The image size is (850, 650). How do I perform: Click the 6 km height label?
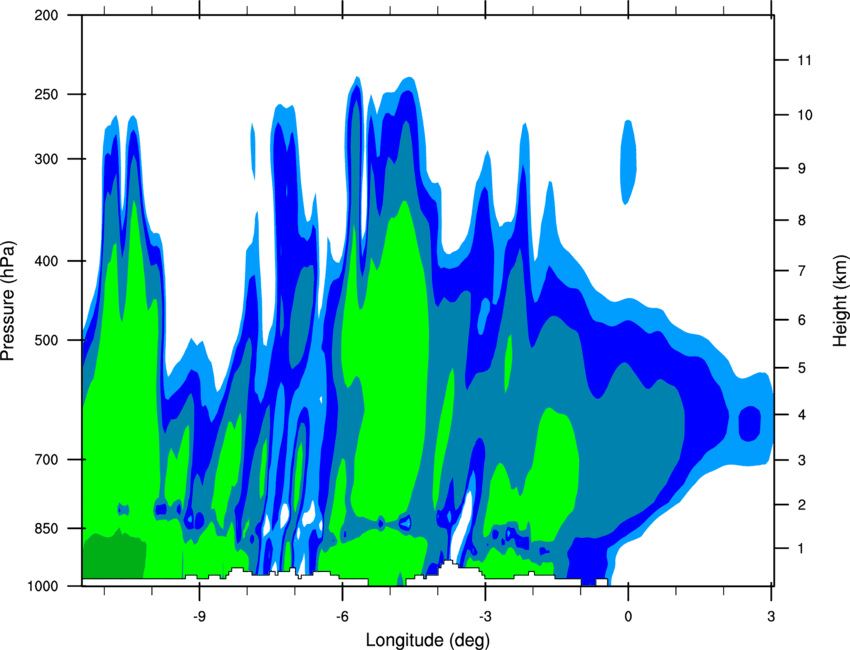[802, 320]
